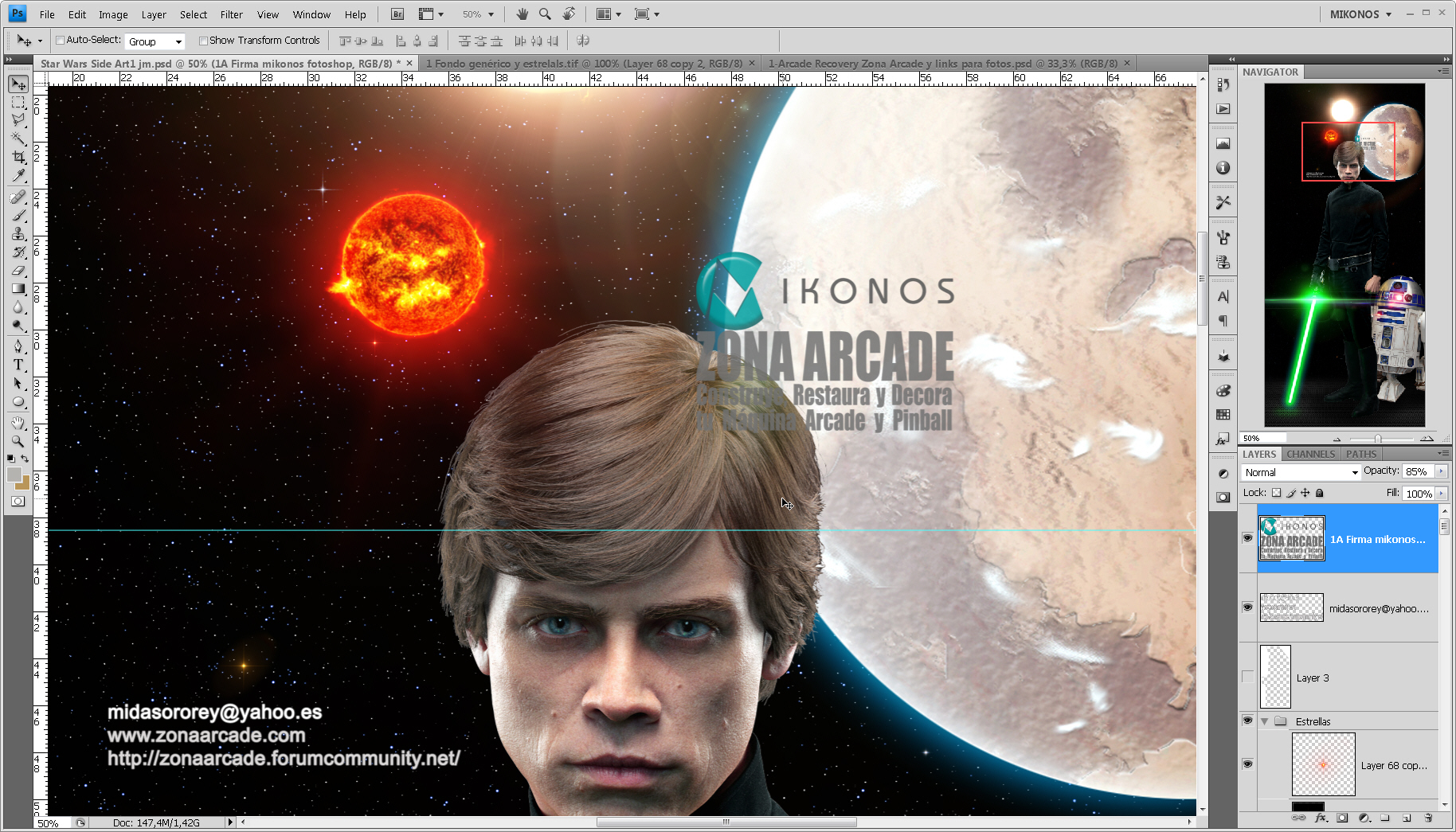Screen dimensions: 1456x832
Task: Open the blend mode Normal dropdown
Action: tap(1301, 472)
